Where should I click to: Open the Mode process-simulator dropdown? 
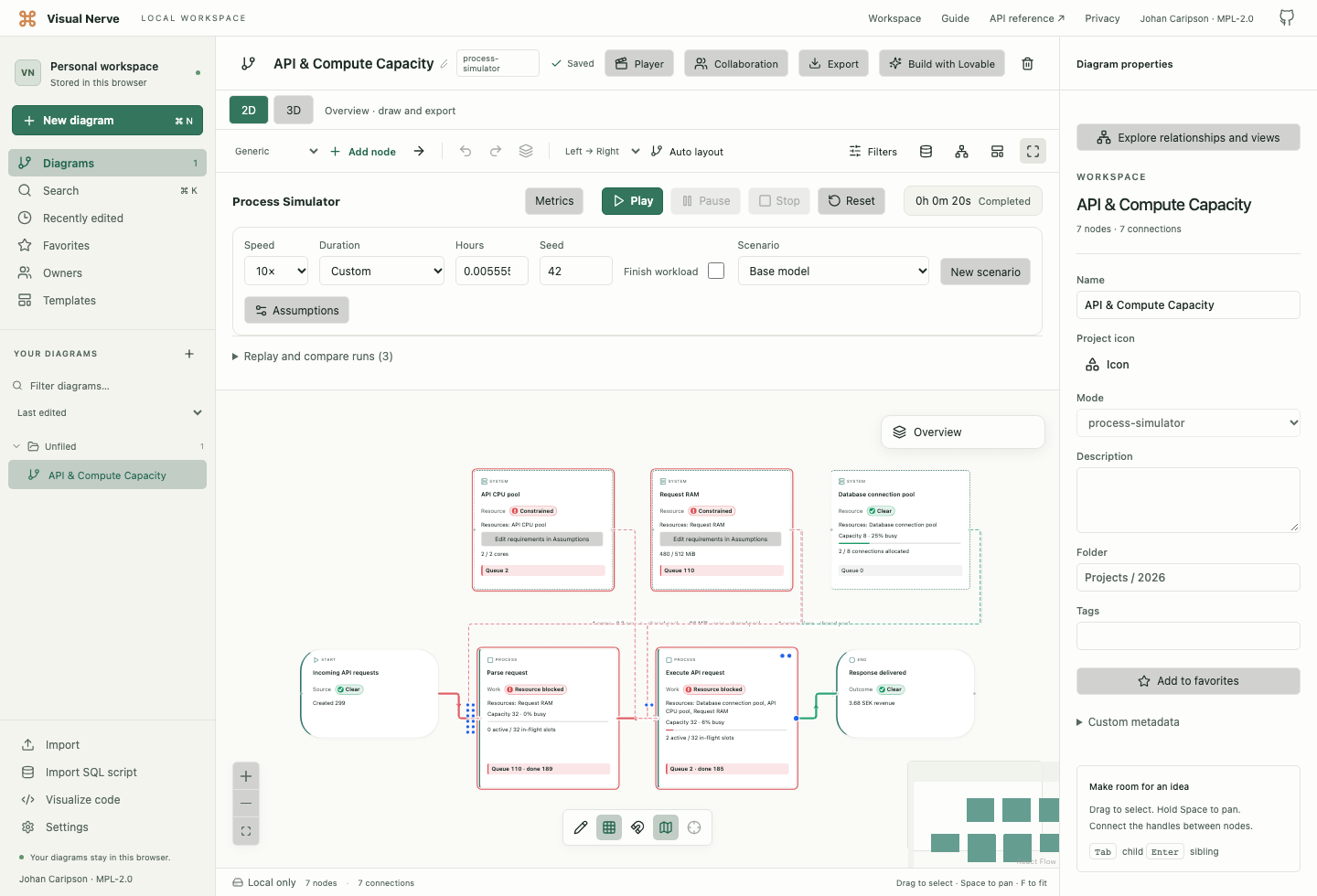pos(1188,422)
